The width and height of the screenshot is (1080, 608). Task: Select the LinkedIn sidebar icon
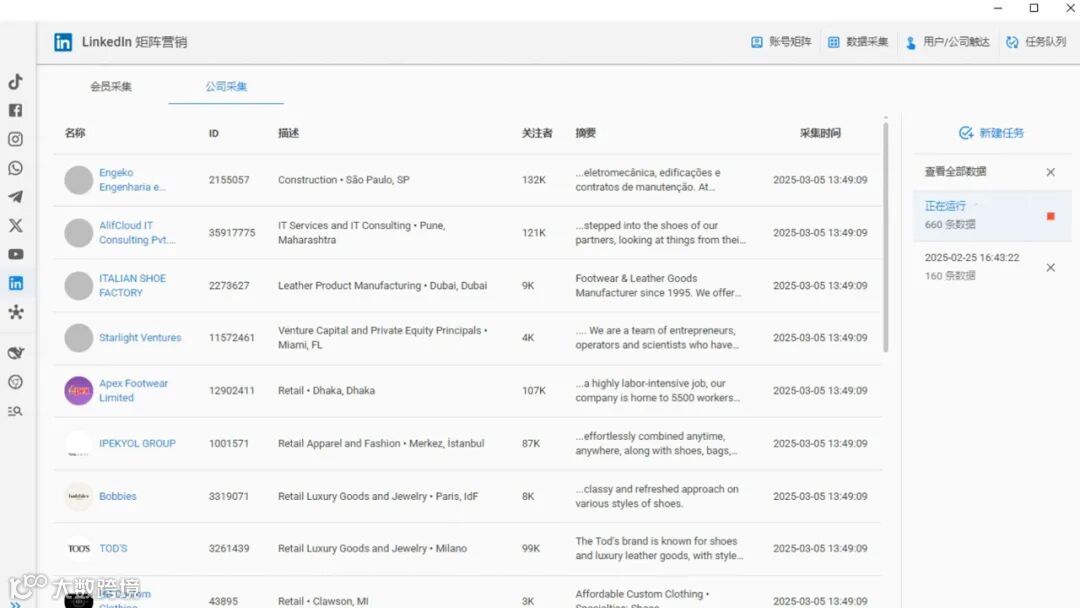click(15, 283)
